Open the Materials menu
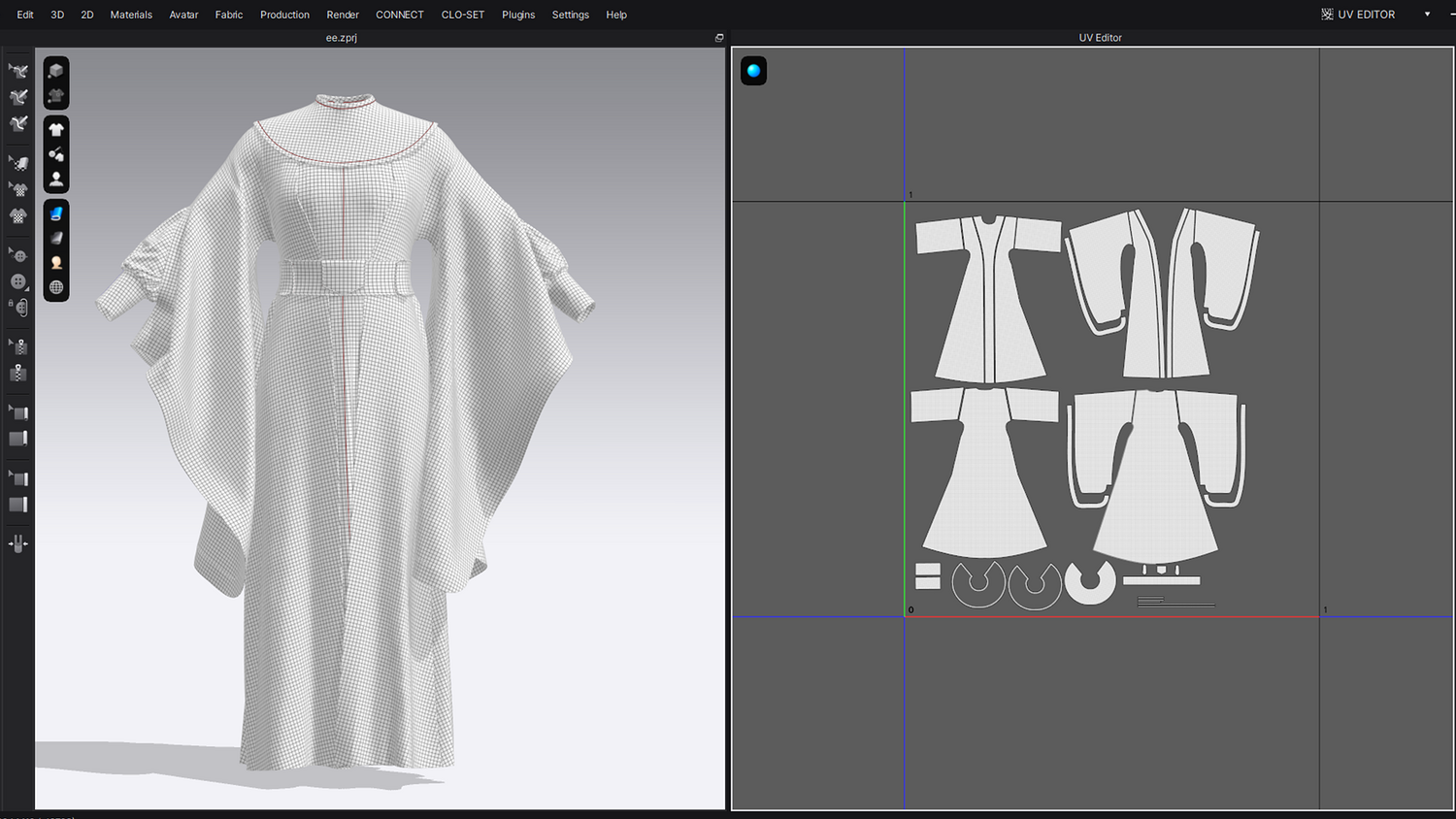Viewport: 1456px width, 819px height. coord(131,15)
